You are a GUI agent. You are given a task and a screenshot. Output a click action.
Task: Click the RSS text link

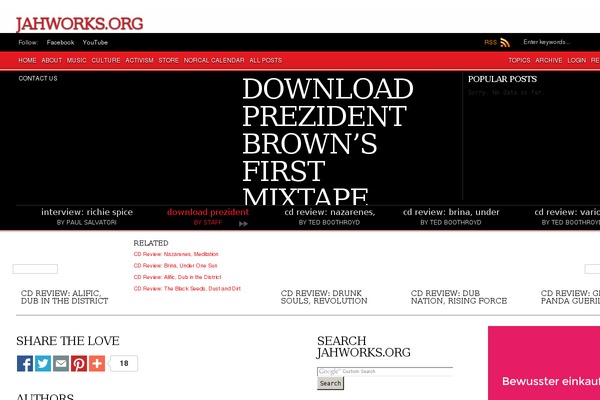click(491, 42)
